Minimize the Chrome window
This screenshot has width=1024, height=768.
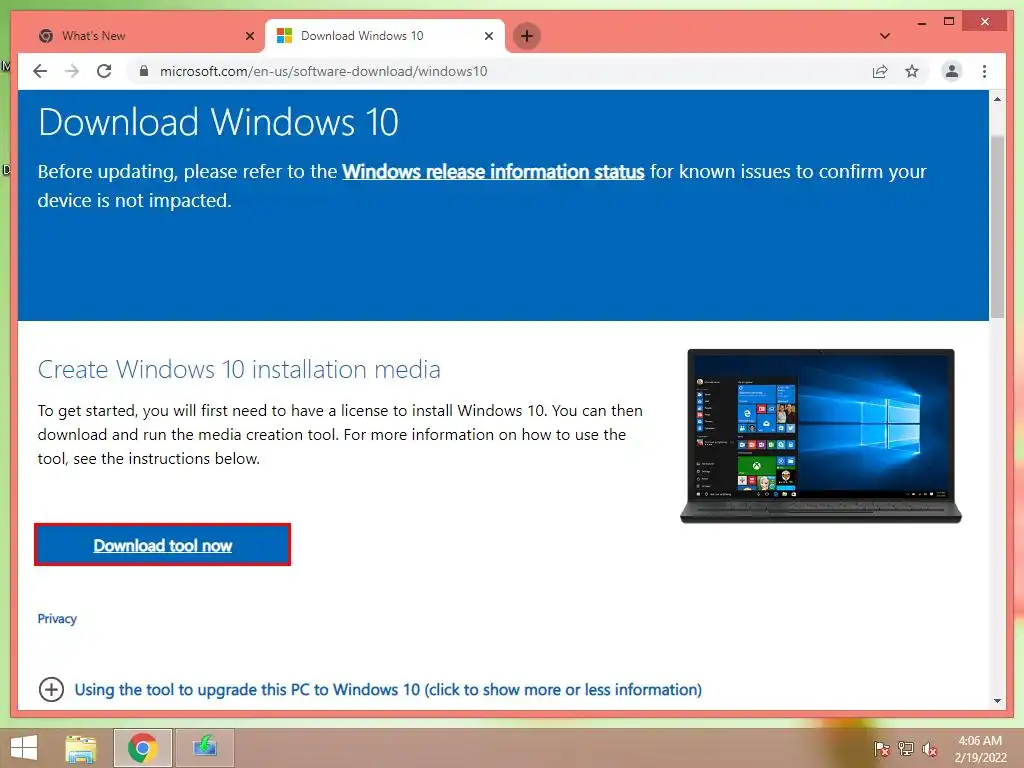point(921,22)
